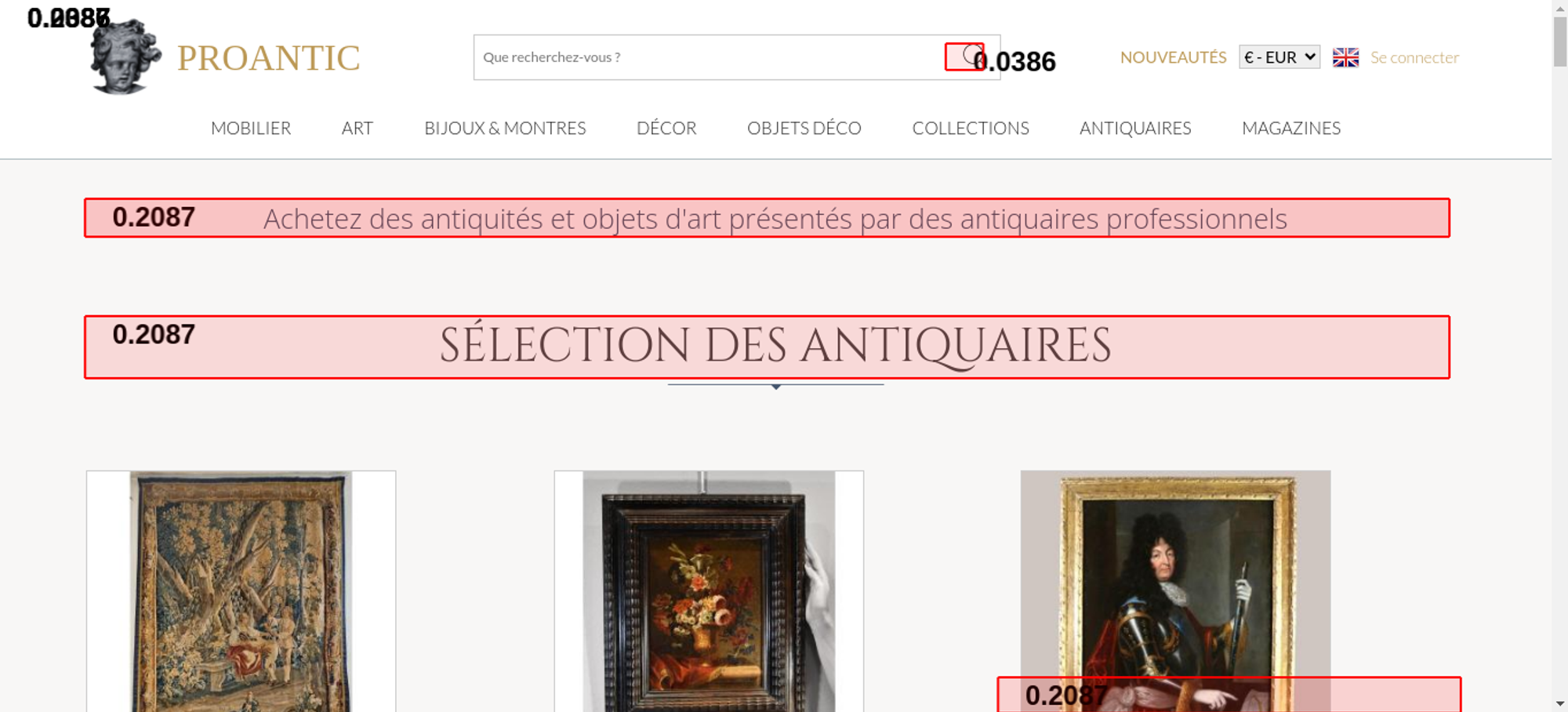Open the tapestry item thumbnail
The height and width of the screenshot is (712, 1568).
(241, 591)
